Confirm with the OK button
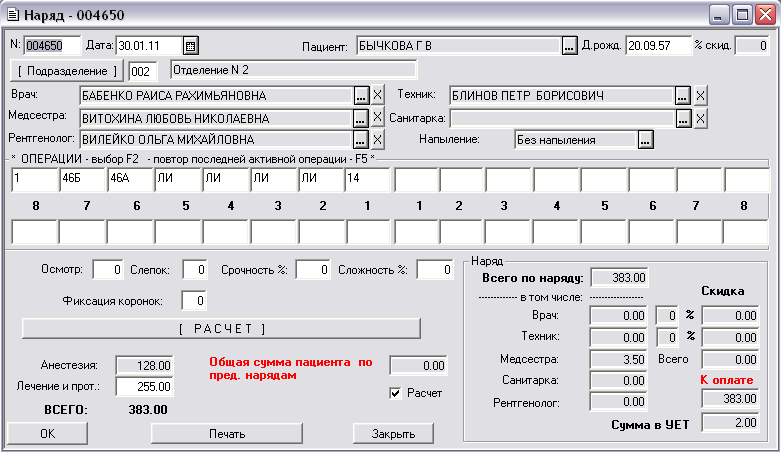 [x=47, y=434]
